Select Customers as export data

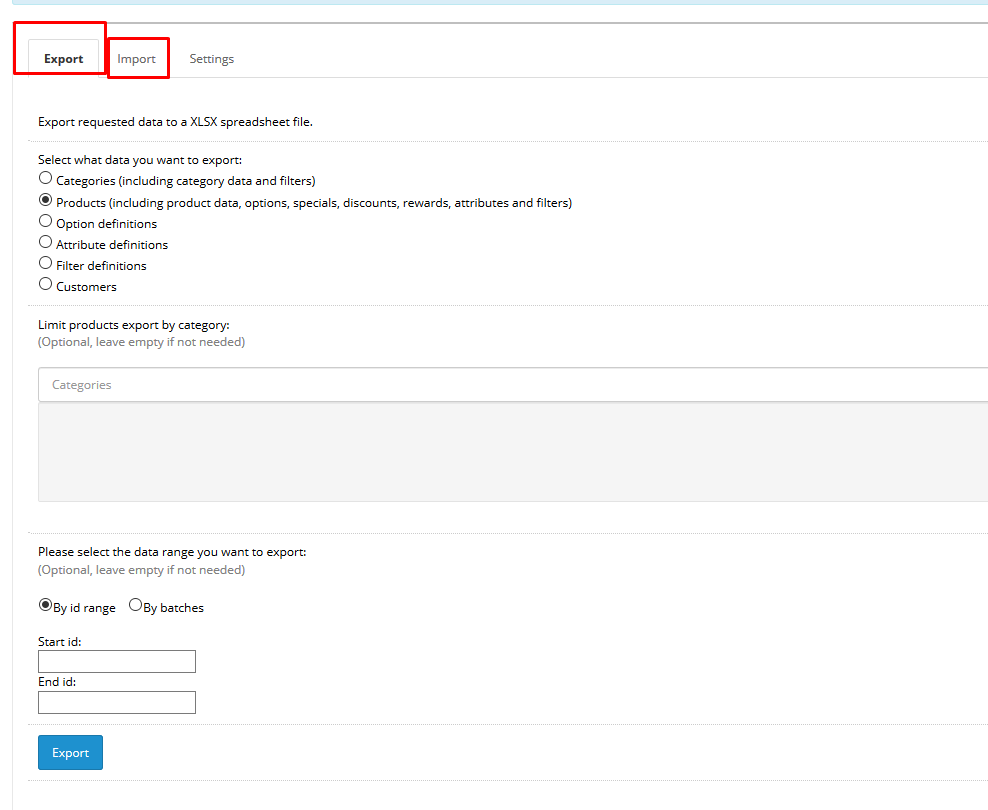point(45,284)
